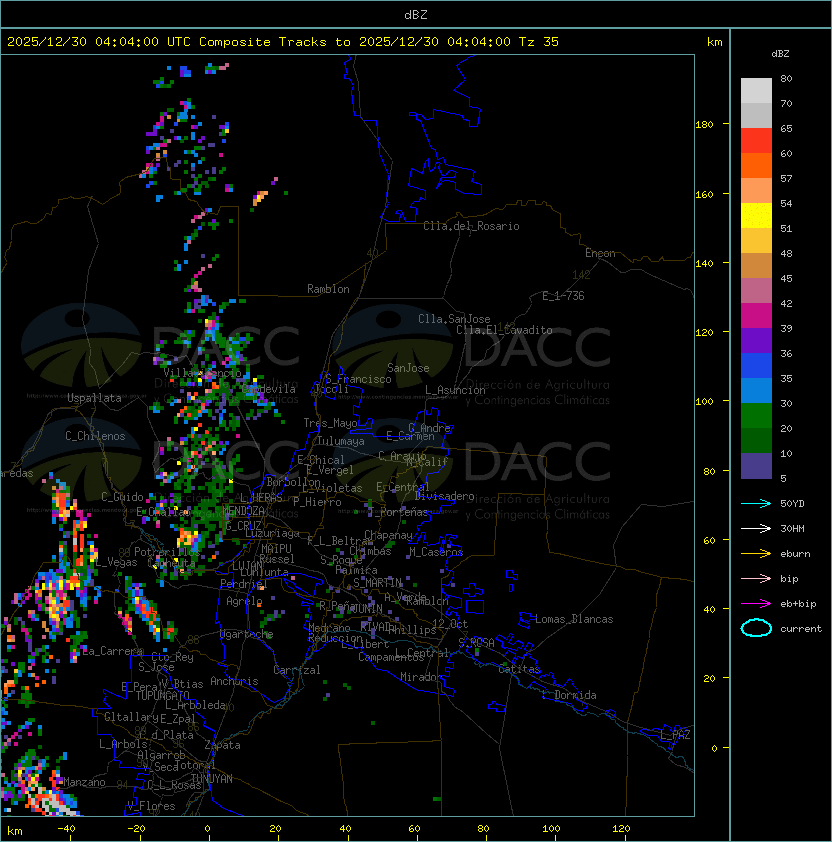Screen dimensions: 832x842
Task: Click the Clla.SanJose label
Action: coord(454,319)
